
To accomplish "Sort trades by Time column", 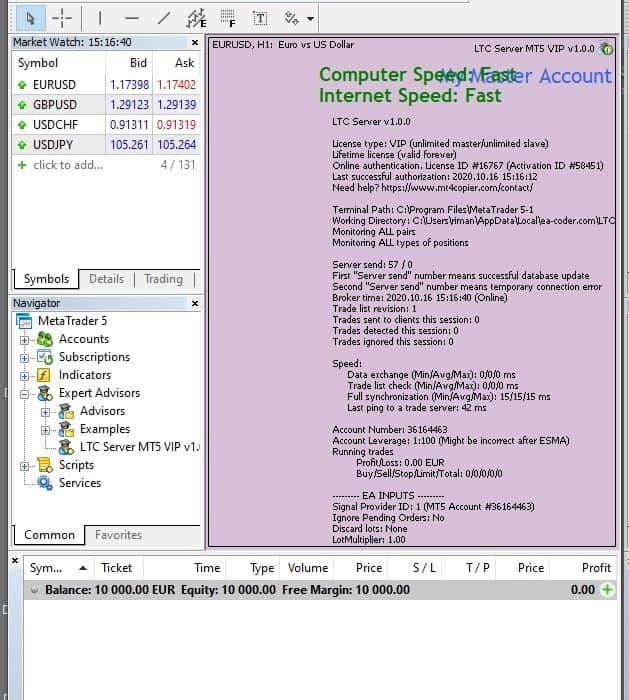I will point(184,568).
